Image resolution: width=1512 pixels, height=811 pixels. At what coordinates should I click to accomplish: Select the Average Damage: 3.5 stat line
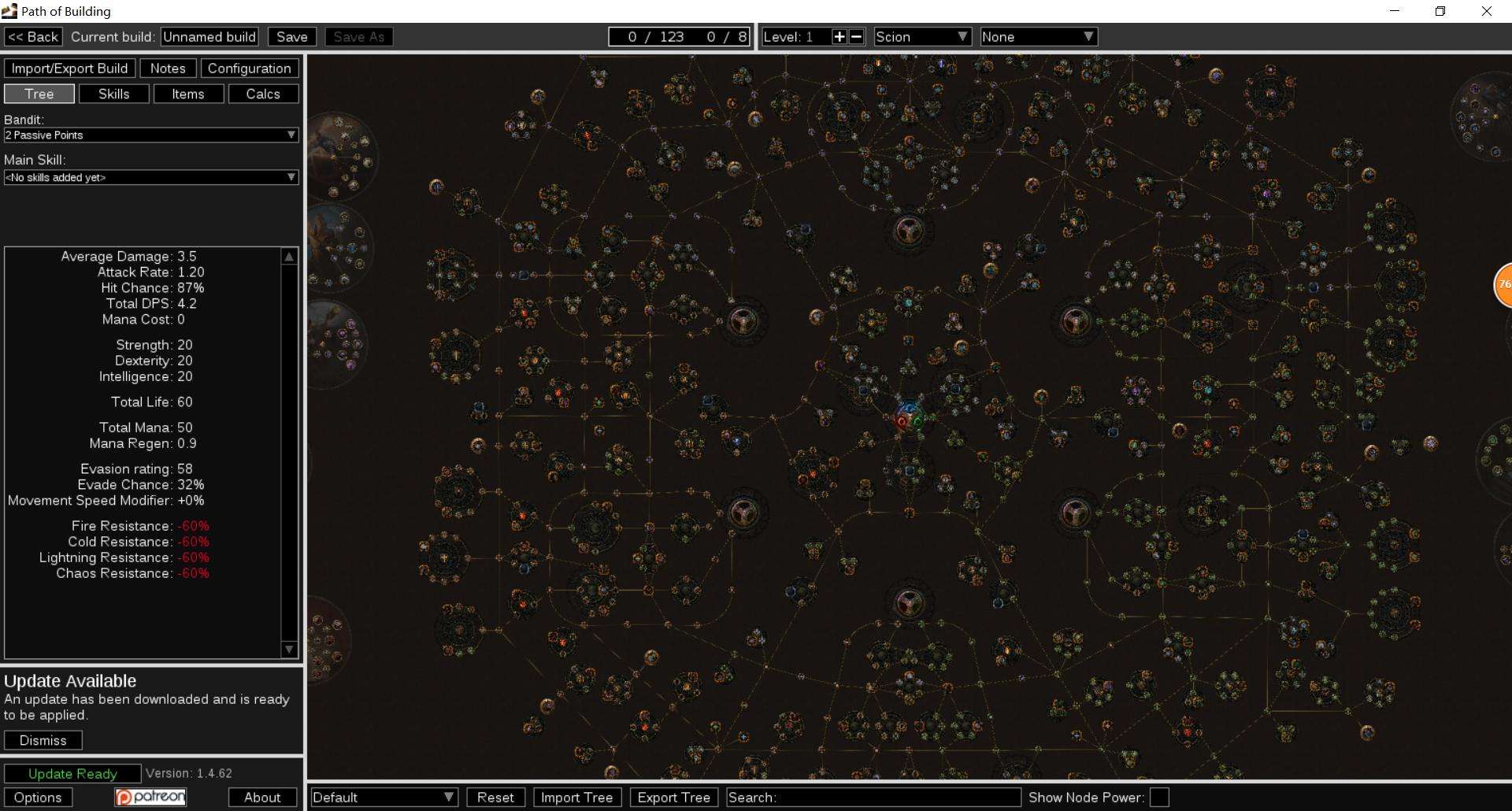click(129, 257)
